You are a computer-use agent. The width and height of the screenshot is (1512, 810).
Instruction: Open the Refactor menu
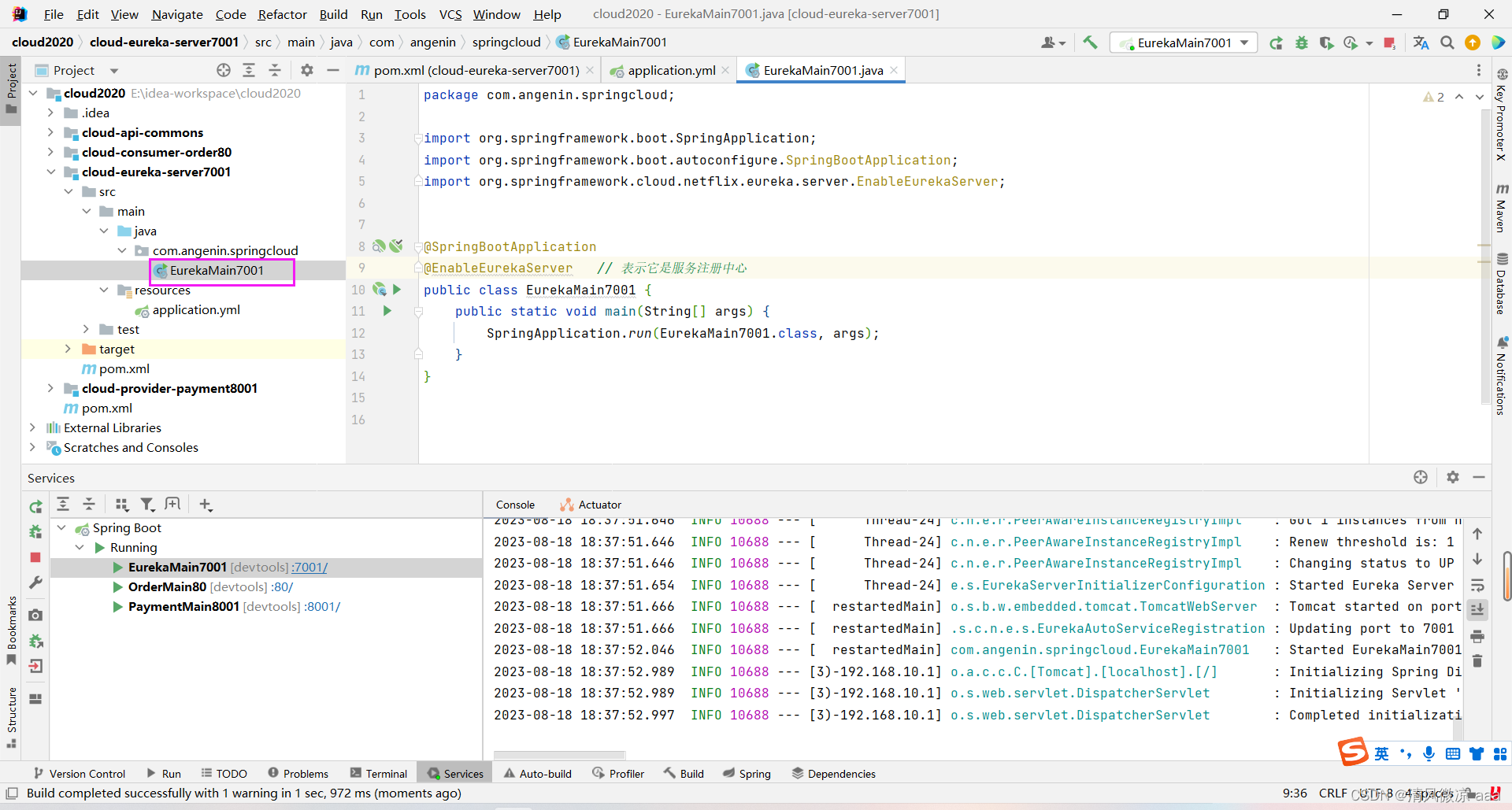[x=282, y=14]
